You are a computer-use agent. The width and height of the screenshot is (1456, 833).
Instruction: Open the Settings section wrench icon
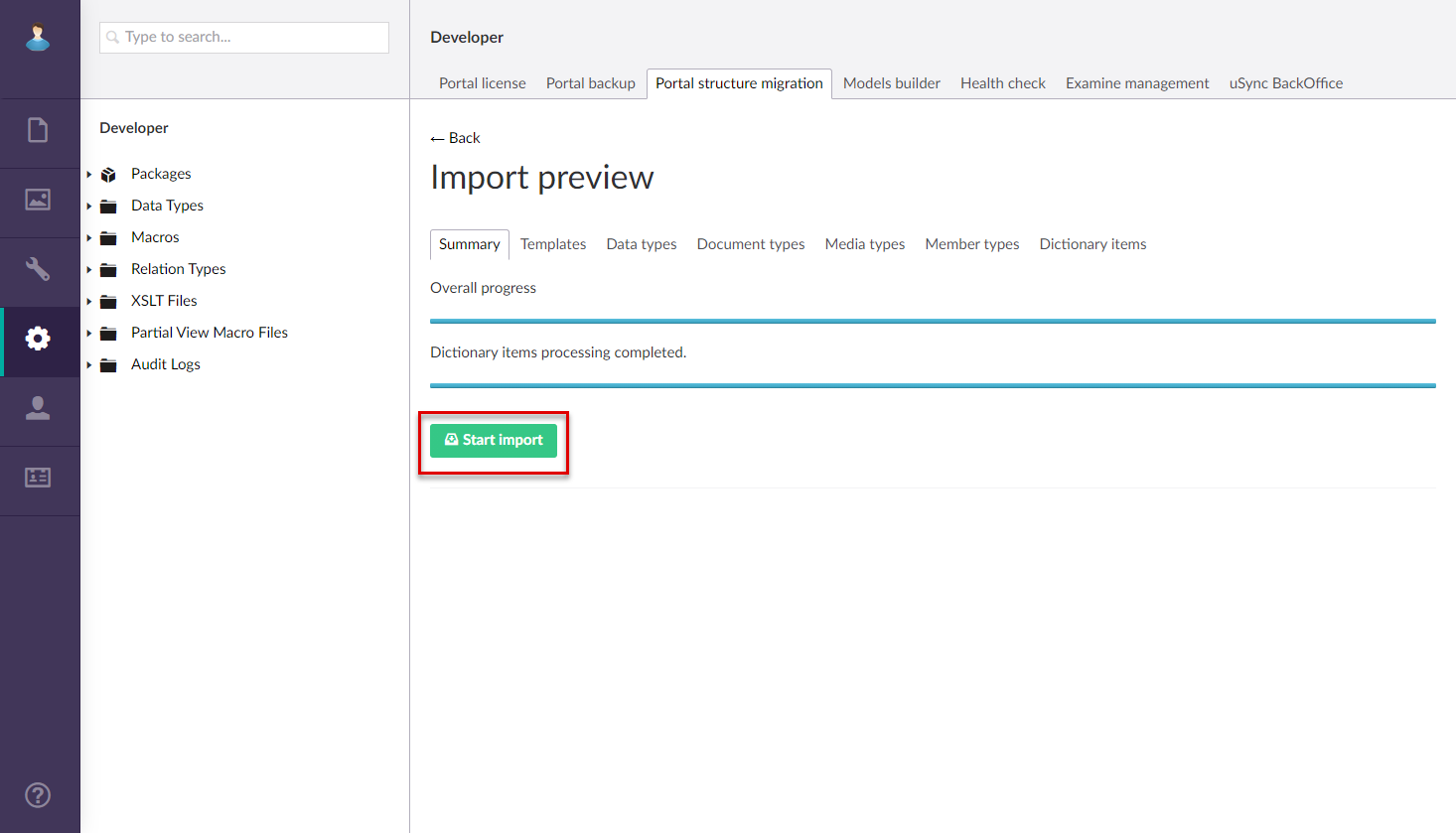click(38, 269)
